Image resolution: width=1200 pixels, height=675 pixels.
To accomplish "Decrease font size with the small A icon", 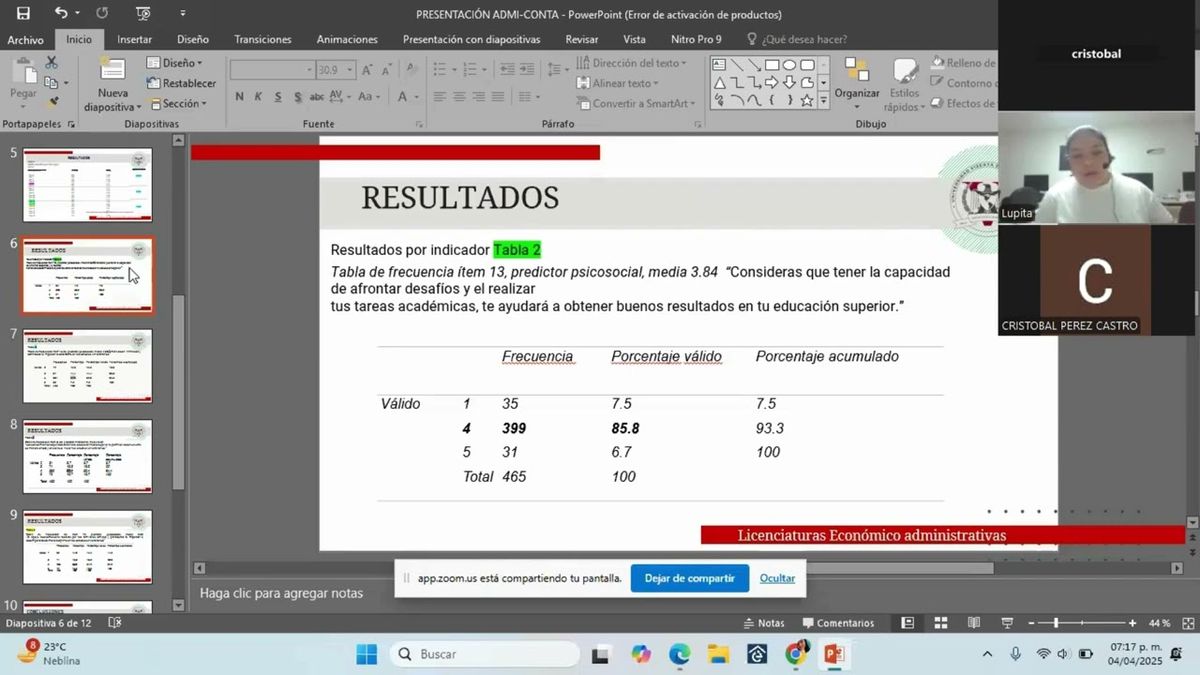I will click(386, 70).
